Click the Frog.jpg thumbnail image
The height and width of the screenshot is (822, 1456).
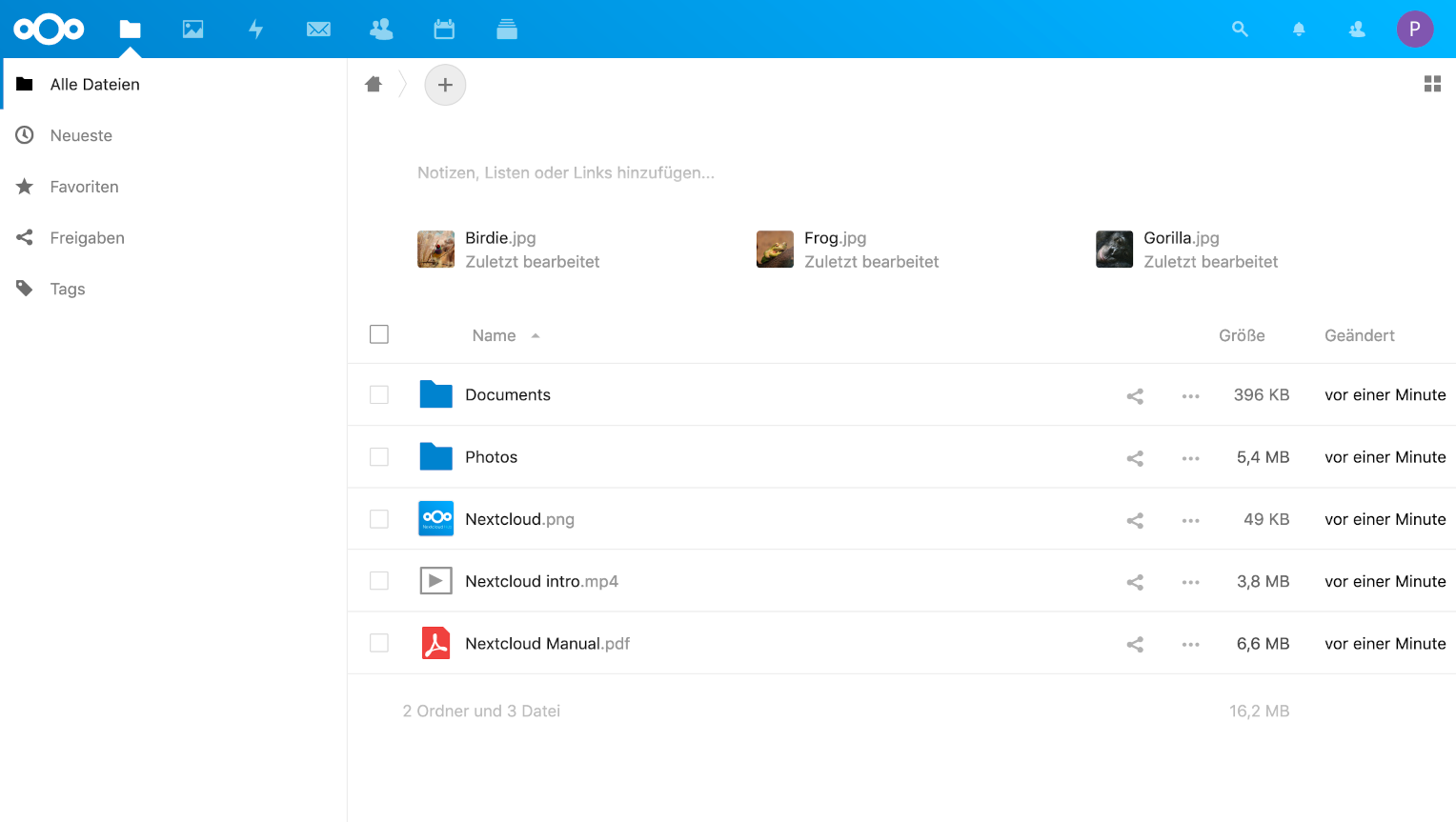coord(775,250)
